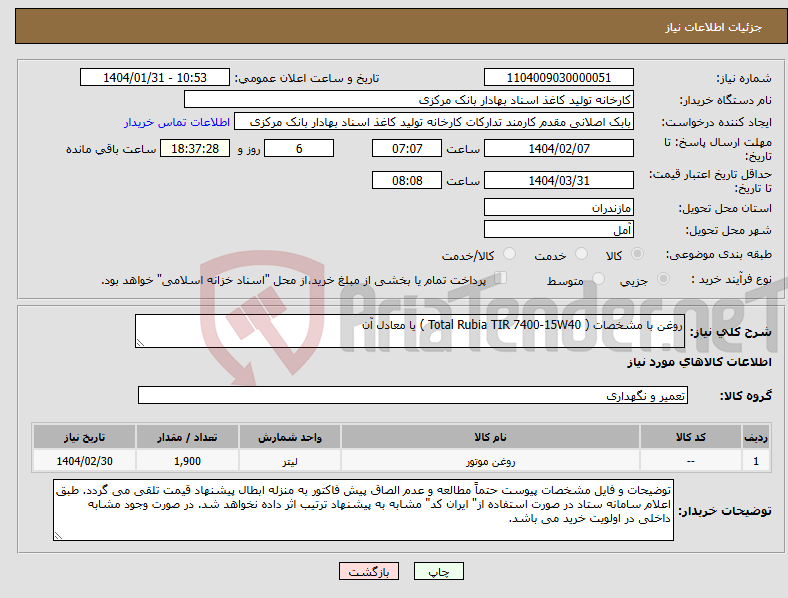Select the جزیی purchase type radio

[663, 278]
